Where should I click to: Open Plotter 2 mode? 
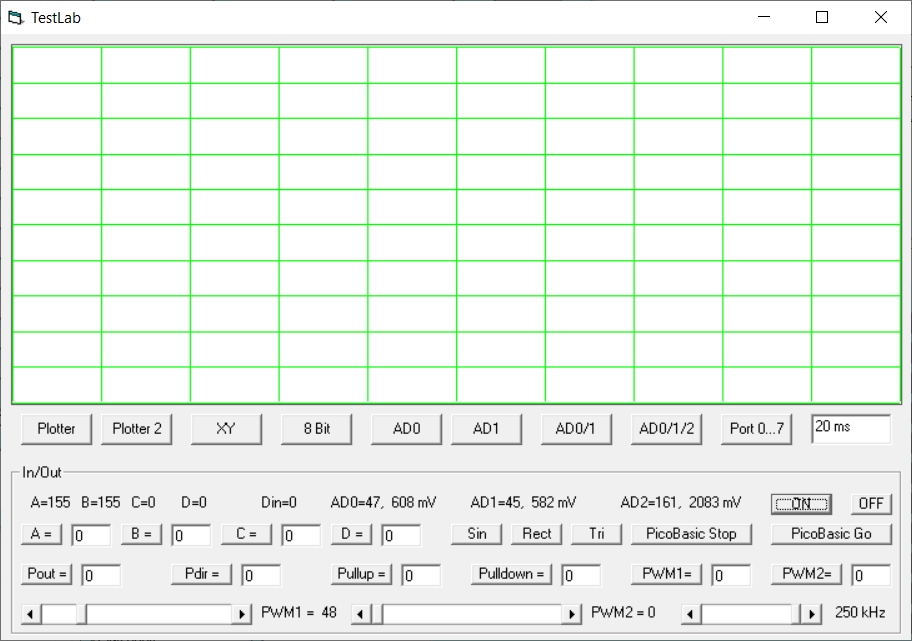point(136,429)
